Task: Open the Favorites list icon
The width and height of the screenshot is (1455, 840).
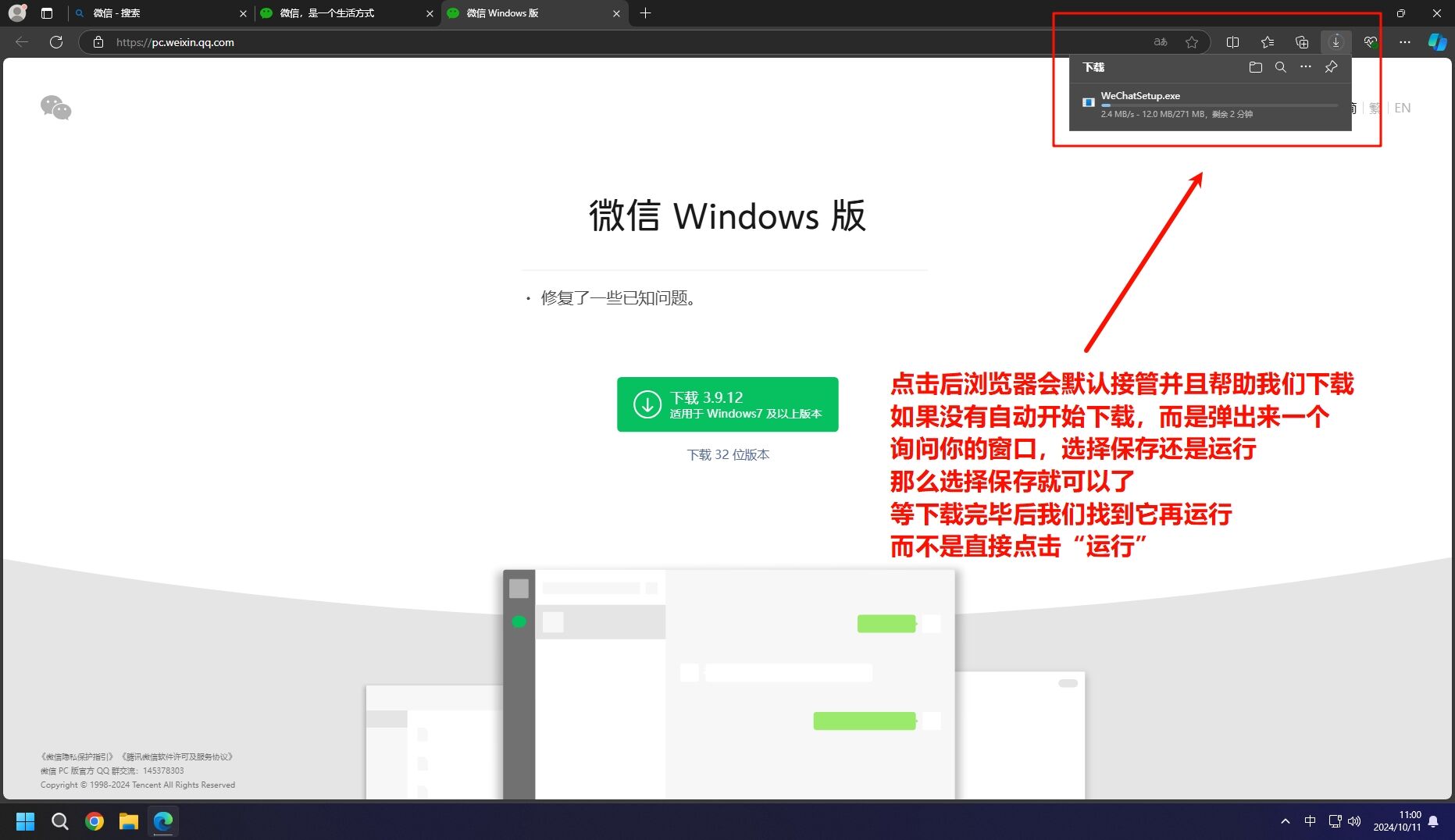Action: click(x=1267, y=42)
